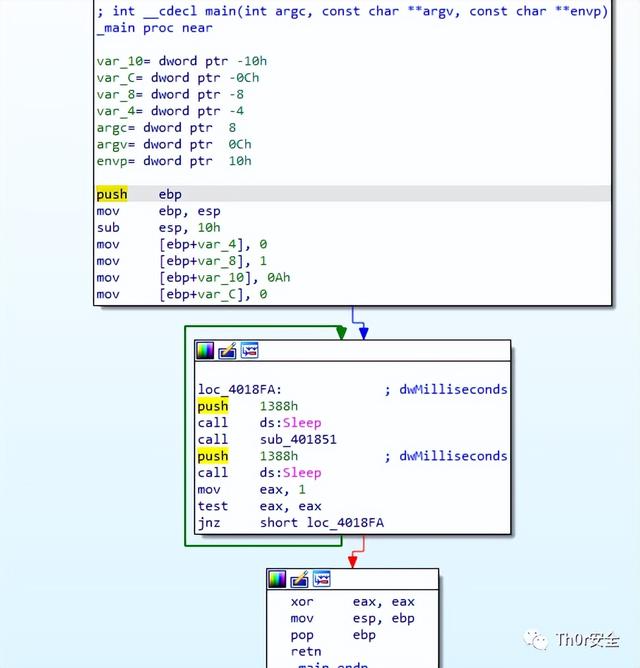Viewport: 640px width, 668px height.
Task: Select the loc_4018FA: label
Action: point(239,389)
